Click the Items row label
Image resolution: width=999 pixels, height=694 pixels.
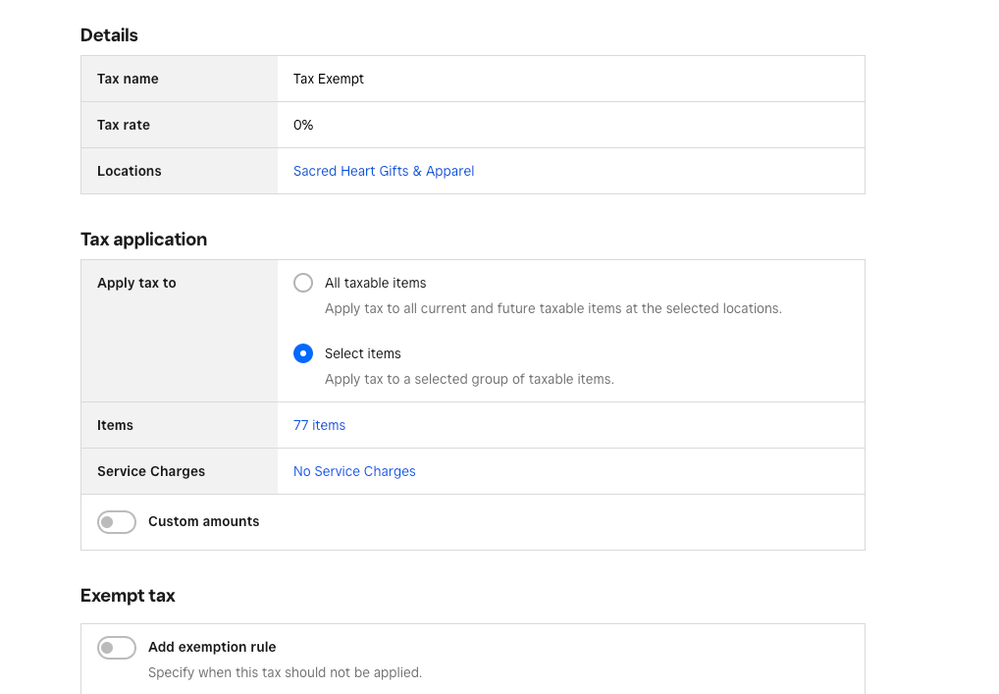[115, 425]
